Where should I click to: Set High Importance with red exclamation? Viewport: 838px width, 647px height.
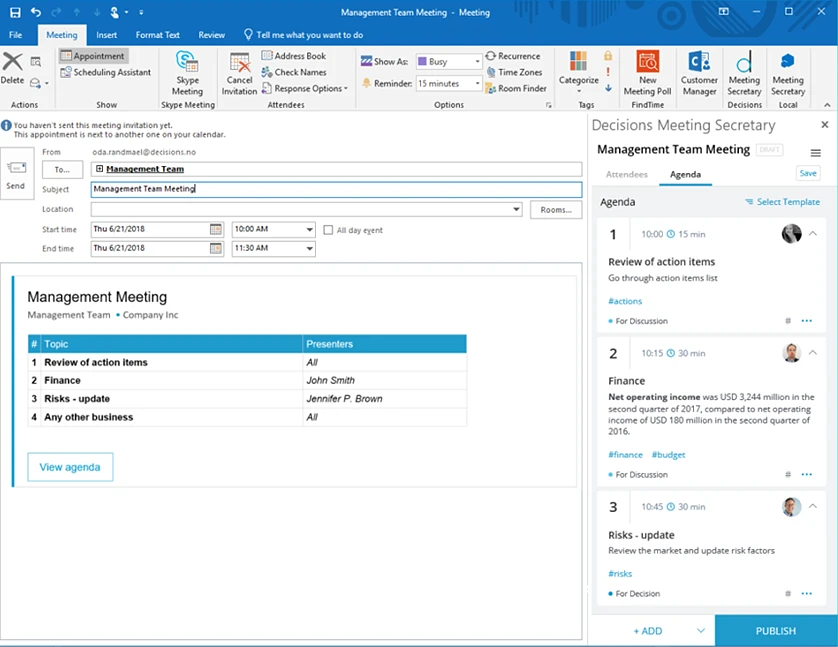tap(608, 72)
